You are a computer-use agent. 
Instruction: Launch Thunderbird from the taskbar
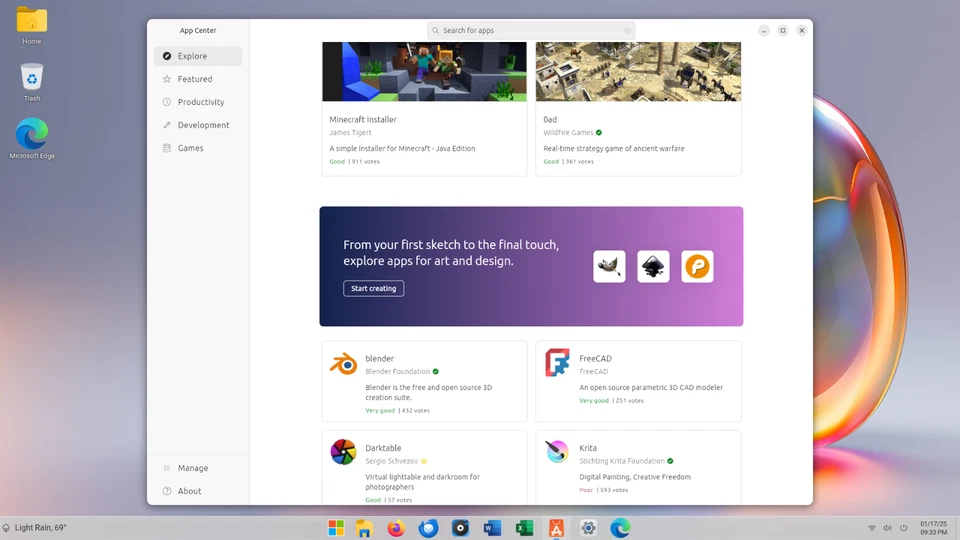pos(429,528)
